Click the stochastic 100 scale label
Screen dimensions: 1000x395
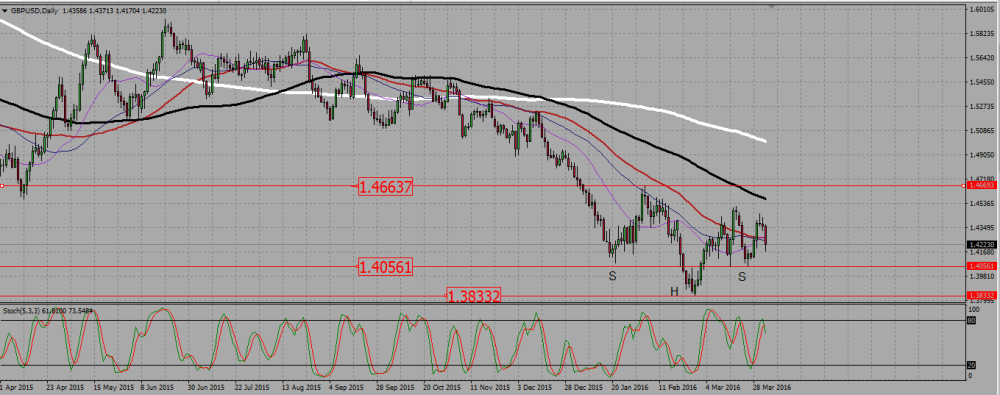[973, 309]
